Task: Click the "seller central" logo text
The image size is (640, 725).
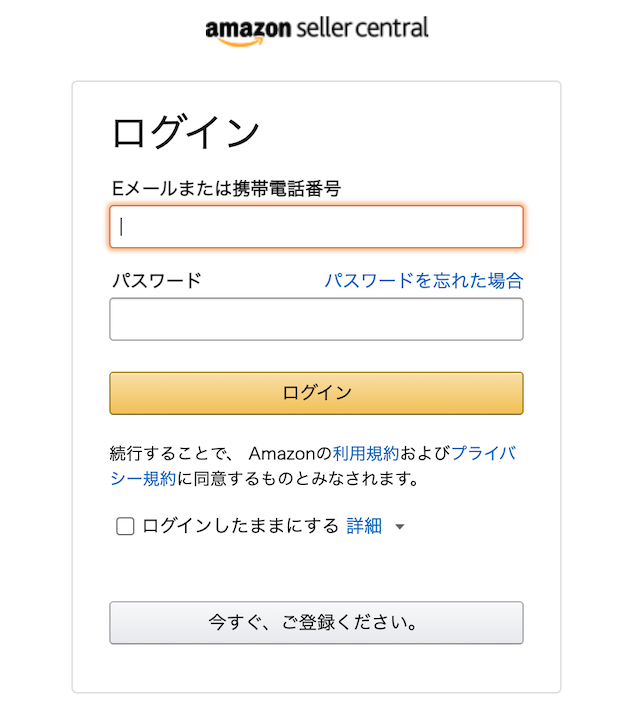Action: (x=362, y=27)
